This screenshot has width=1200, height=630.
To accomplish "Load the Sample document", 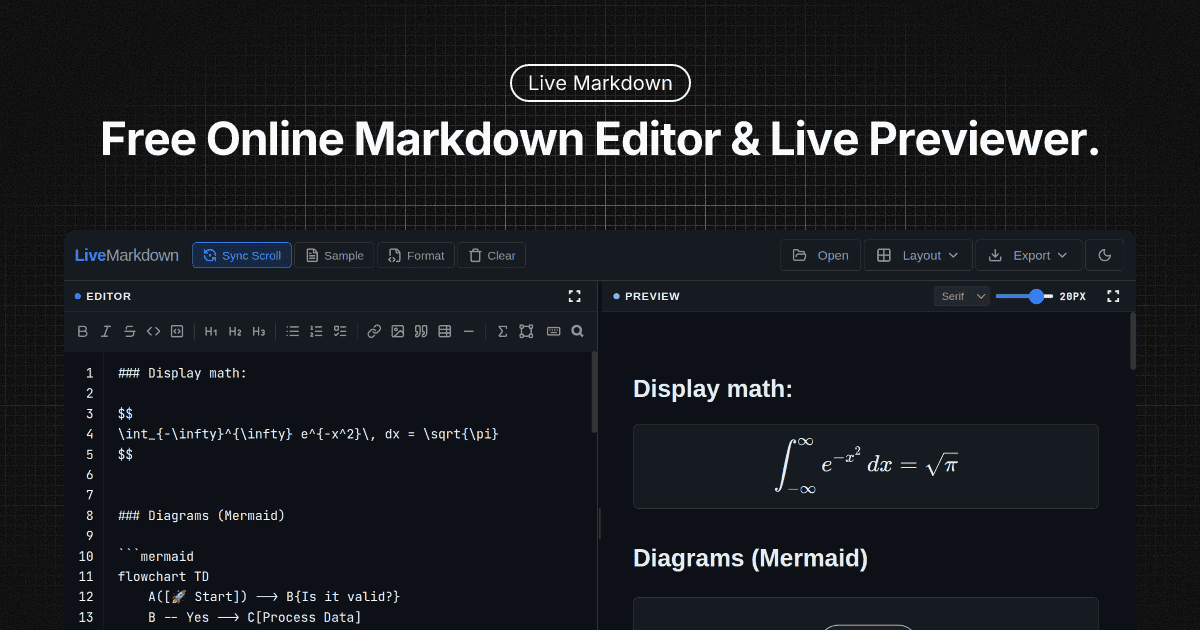I will pos(335,255).
